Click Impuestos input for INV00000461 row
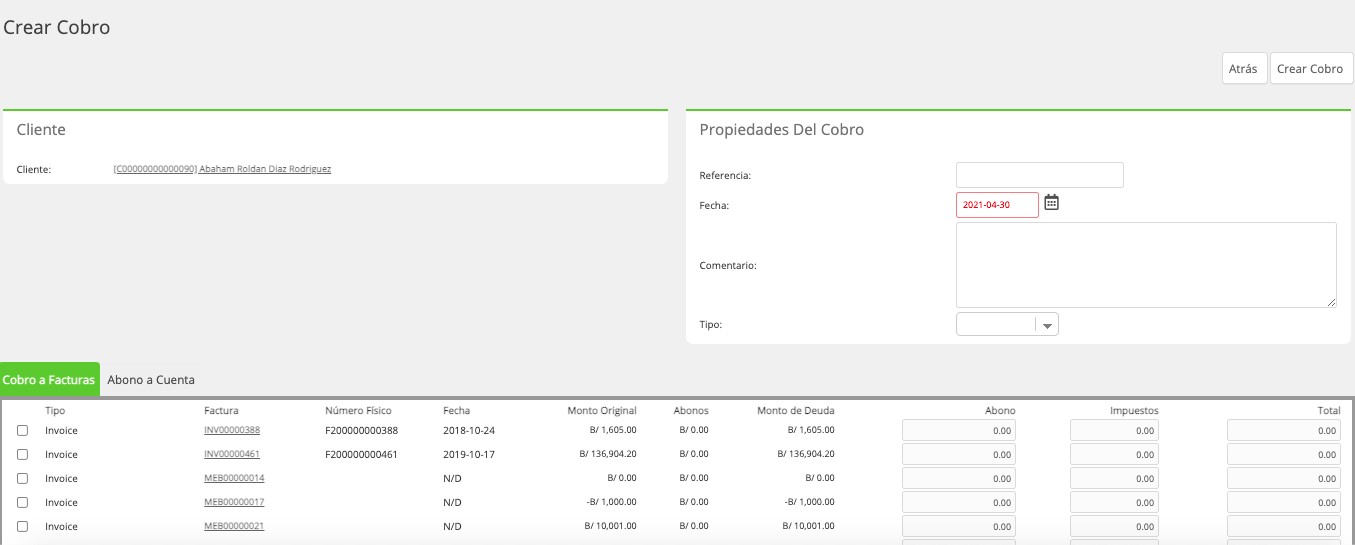 1114,455
